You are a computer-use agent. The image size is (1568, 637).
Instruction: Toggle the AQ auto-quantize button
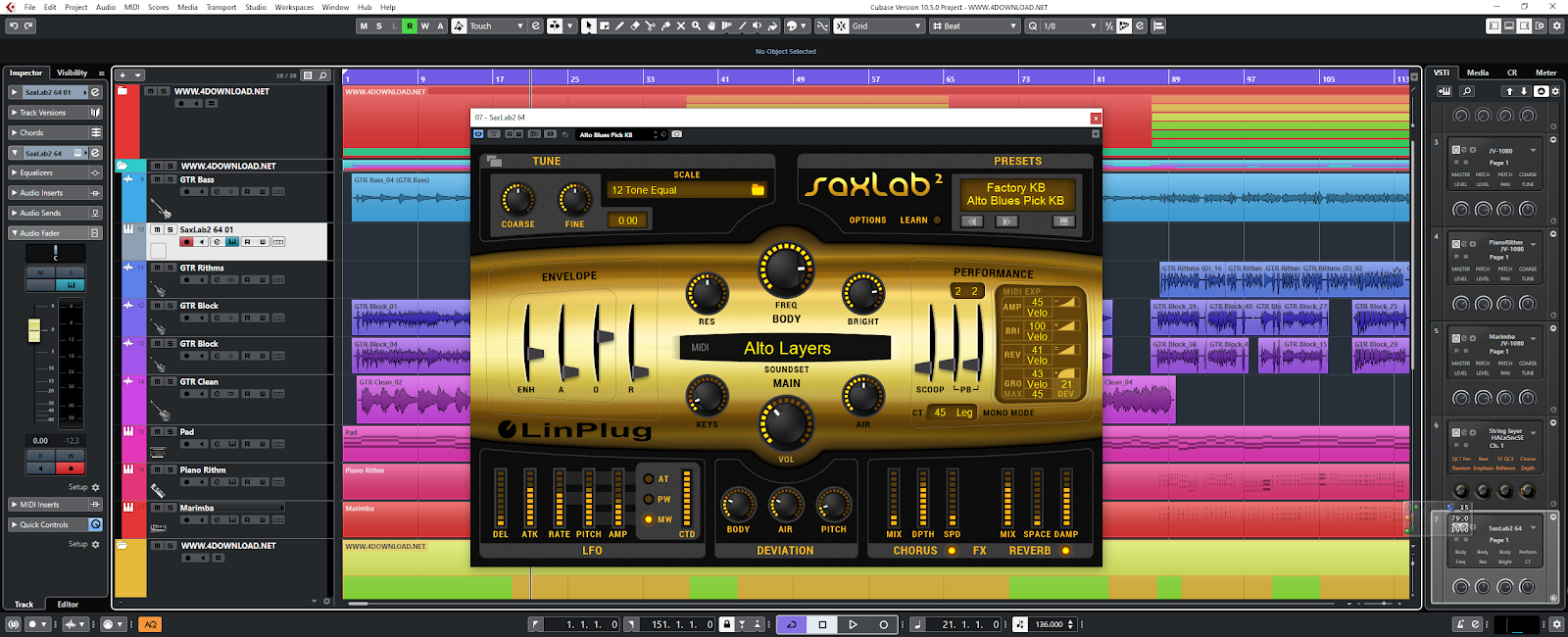point(150,624)
